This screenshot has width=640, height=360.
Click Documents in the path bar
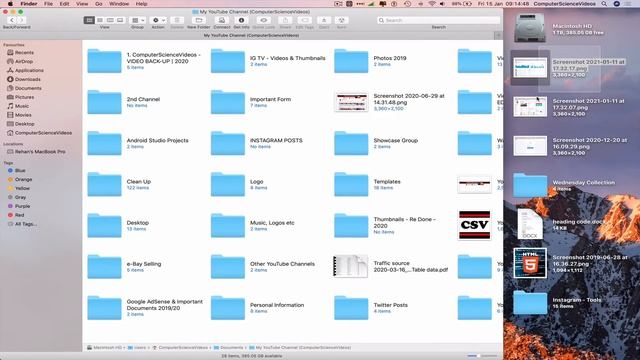tap(228, 348)
